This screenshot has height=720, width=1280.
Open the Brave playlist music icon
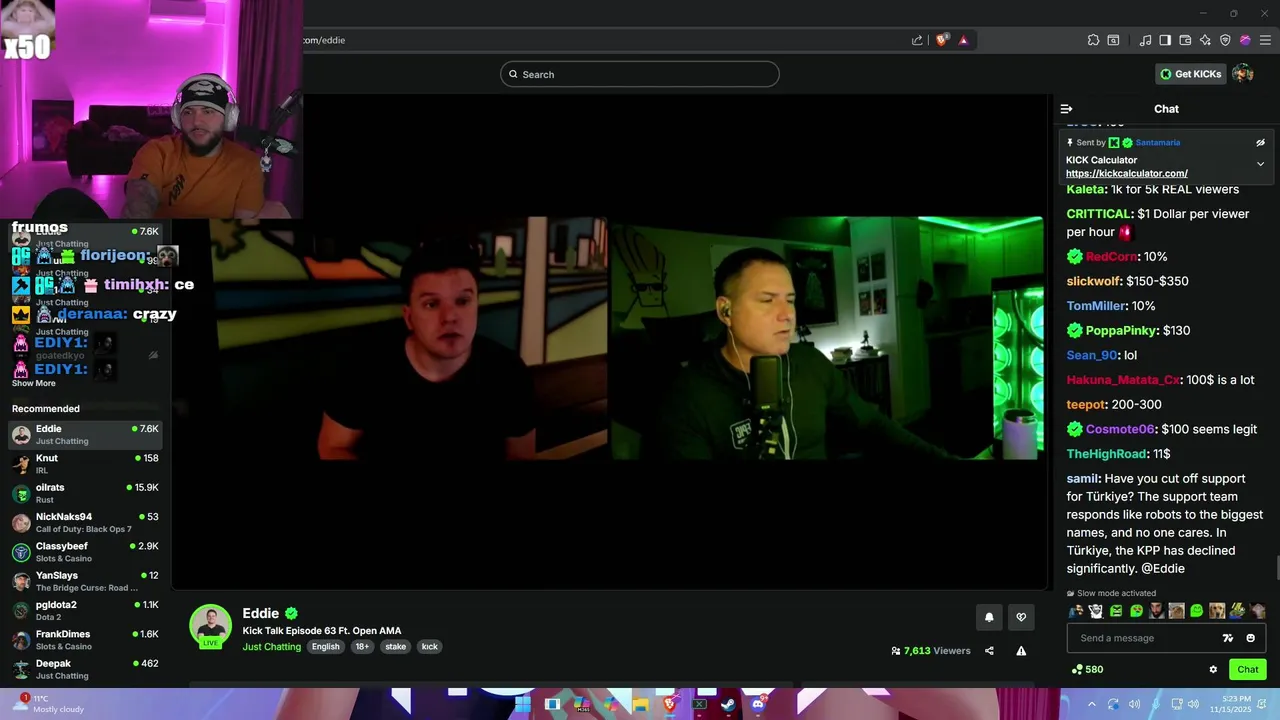click(1145, 40)
